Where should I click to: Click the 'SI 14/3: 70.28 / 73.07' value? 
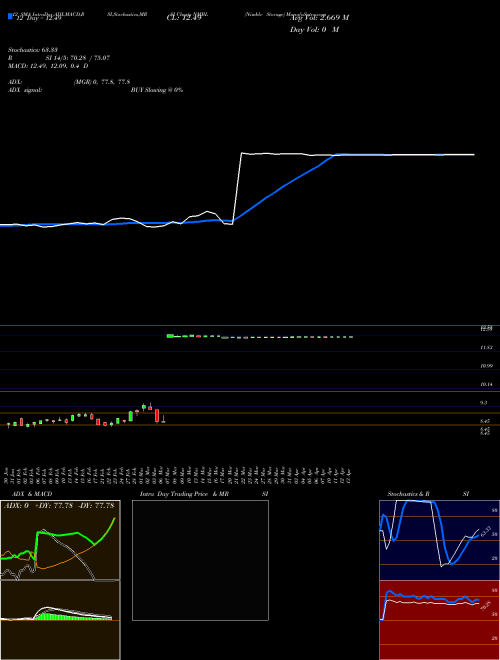(78, 58)
